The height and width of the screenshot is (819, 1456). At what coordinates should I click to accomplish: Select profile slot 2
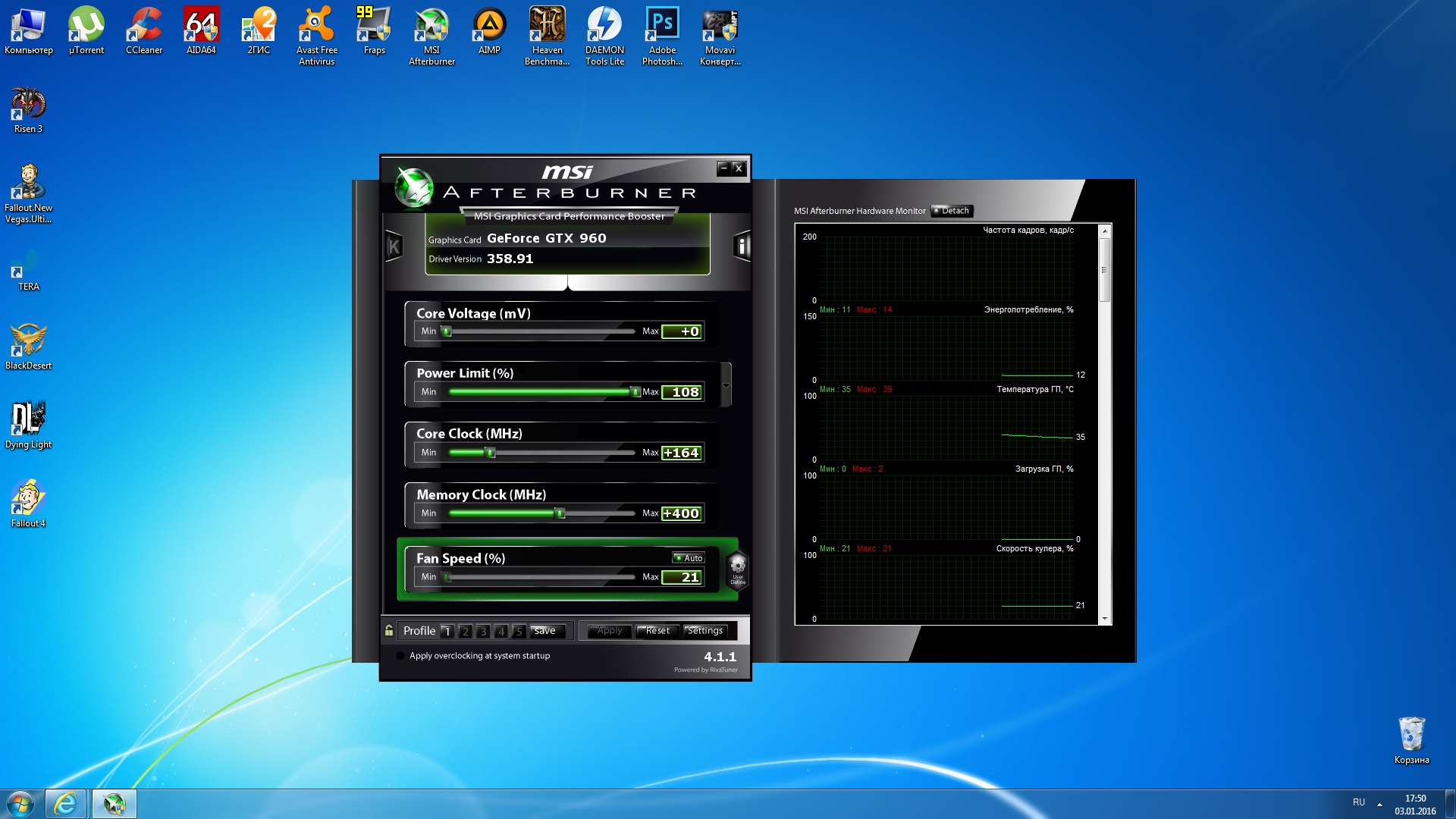[465, 631]
